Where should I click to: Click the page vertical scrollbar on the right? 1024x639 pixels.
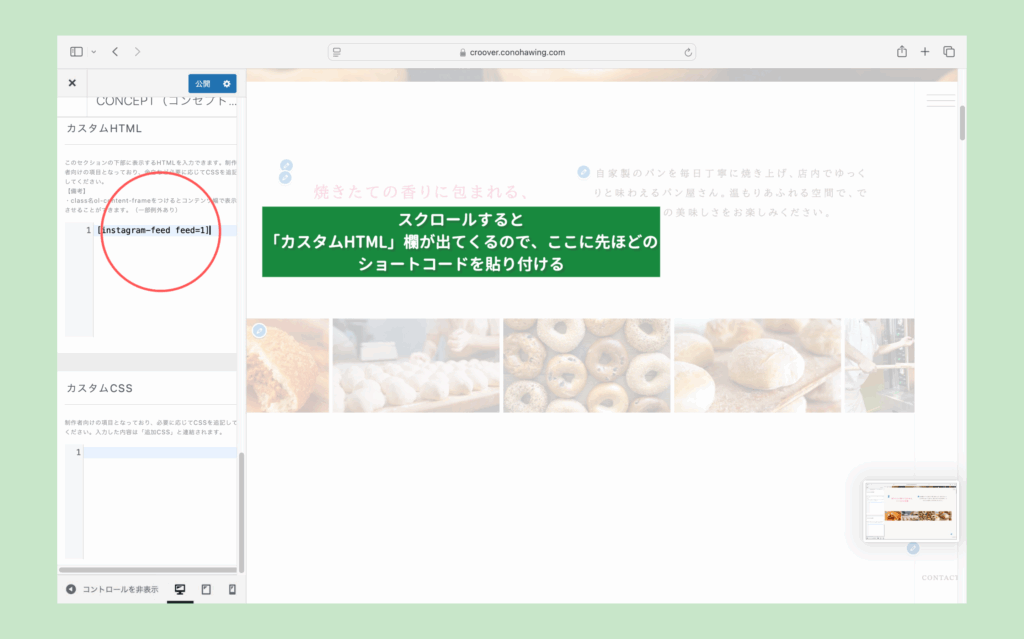962,122
